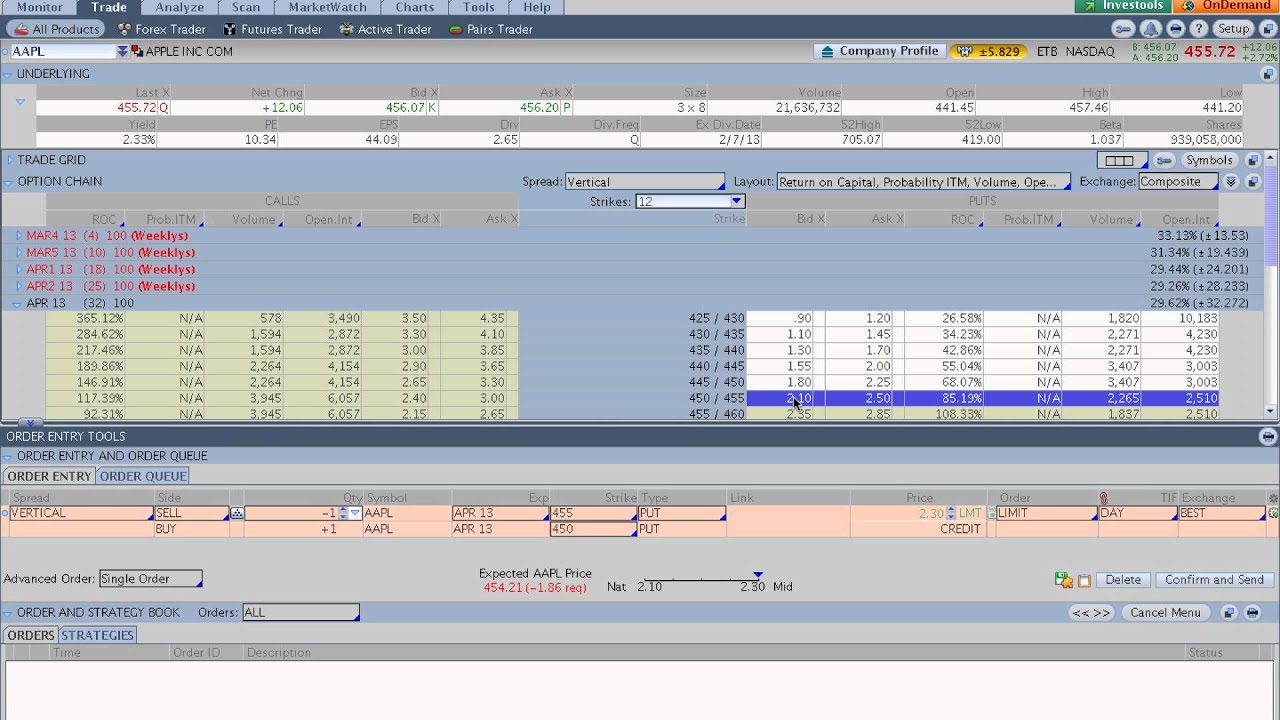Image resolution: width=1280 pixels, height=720 pixels.
Task: Expand the Trade Grid section
Action: [x=9, y=160]
